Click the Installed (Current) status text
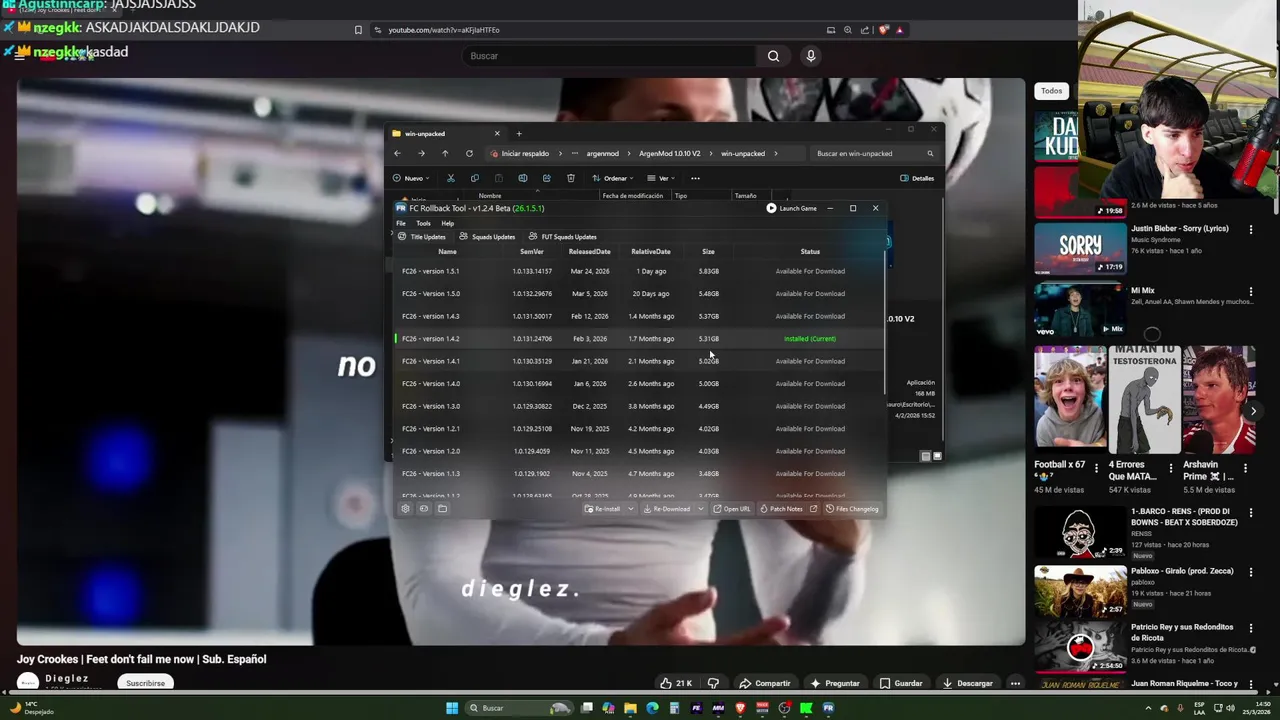1280x720 pixels. (x=810, y=339)
